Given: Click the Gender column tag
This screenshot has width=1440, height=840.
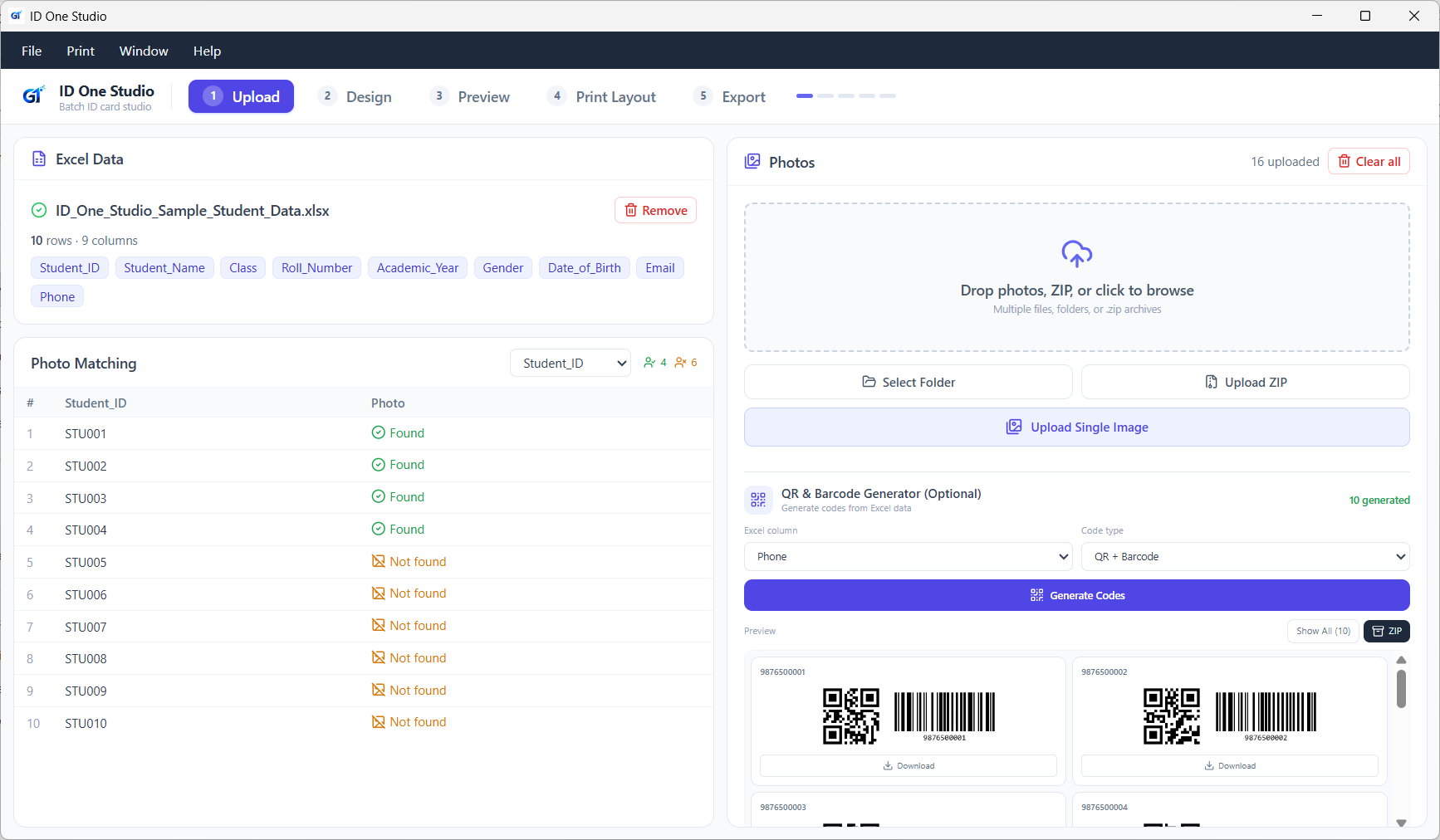Looking at the screenshot, I should [x=503, y=267].
